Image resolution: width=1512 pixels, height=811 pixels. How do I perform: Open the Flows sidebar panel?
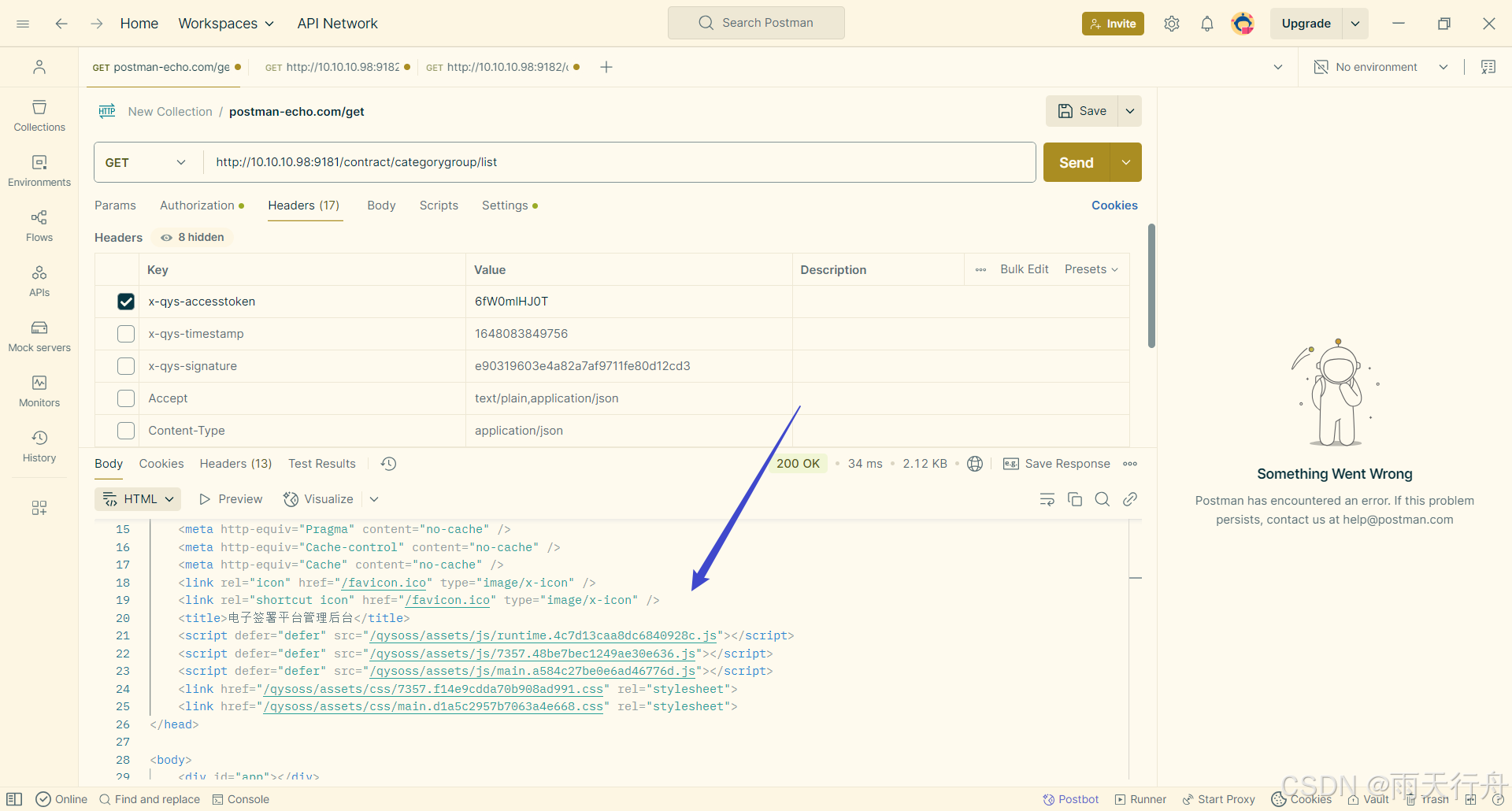(x=39, y=226)
